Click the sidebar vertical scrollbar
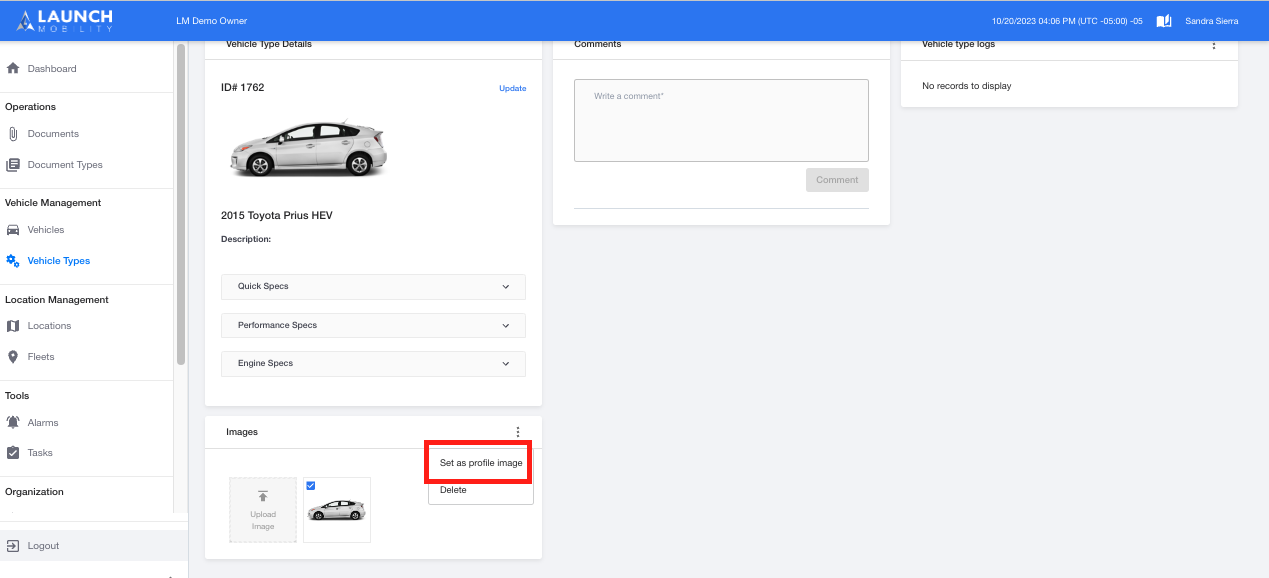Viewport: 1269px width, 578px height. click(x=181, y=205)
